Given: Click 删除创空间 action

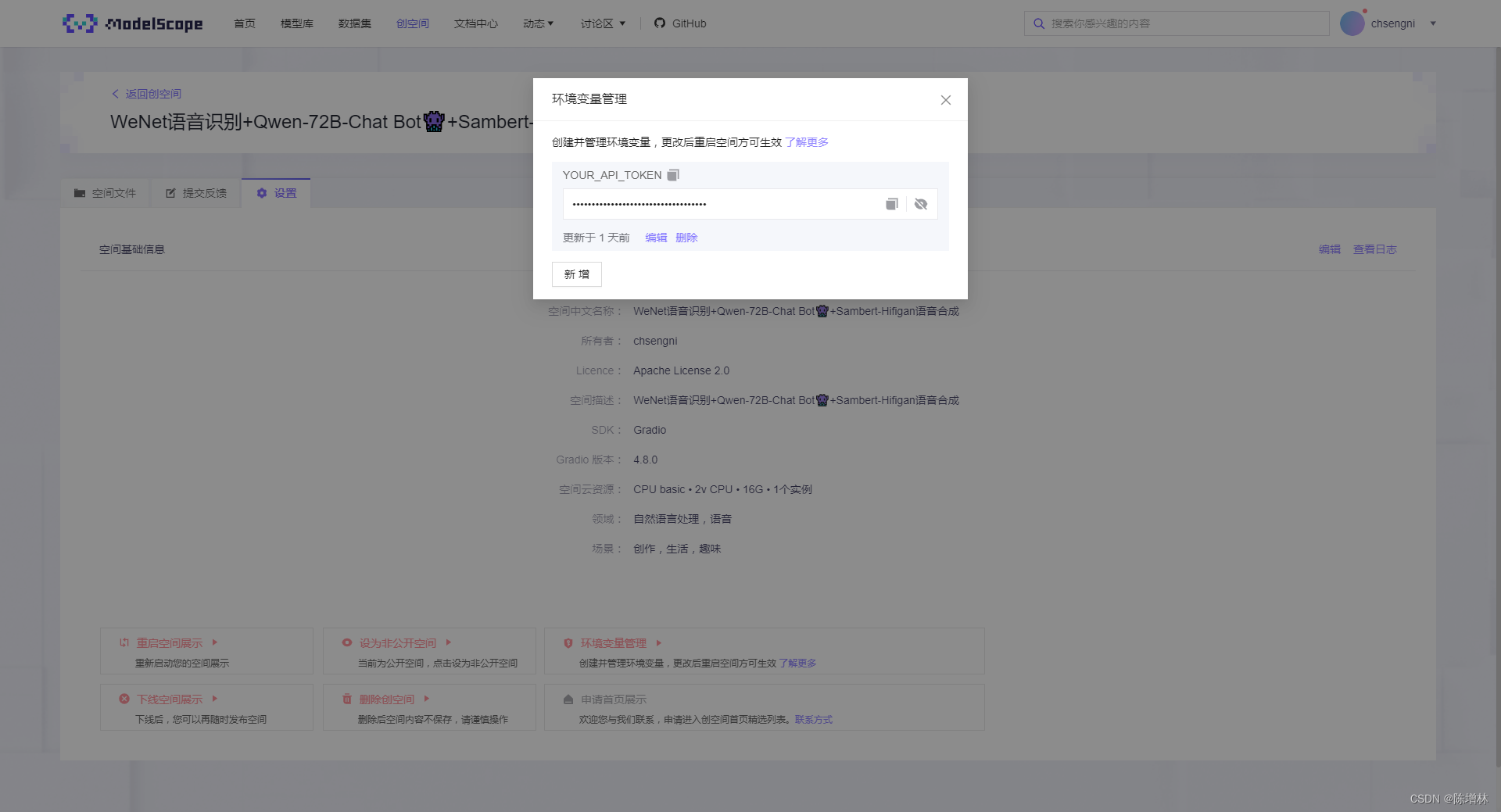Looking at the screenshot, I should (387, 699).
